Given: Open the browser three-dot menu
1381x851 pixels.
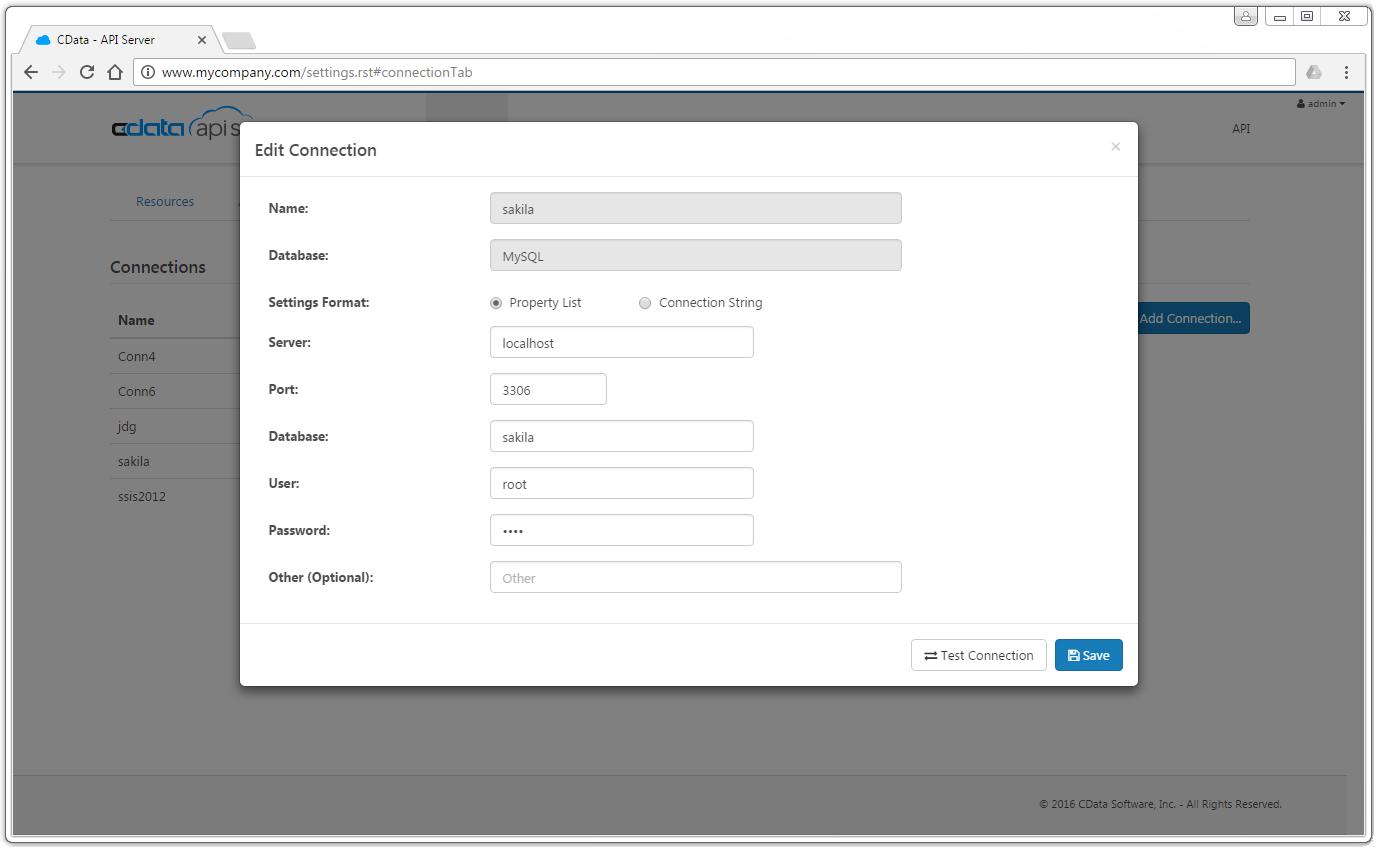Looking at the screenshot, I should (1347, 72).
